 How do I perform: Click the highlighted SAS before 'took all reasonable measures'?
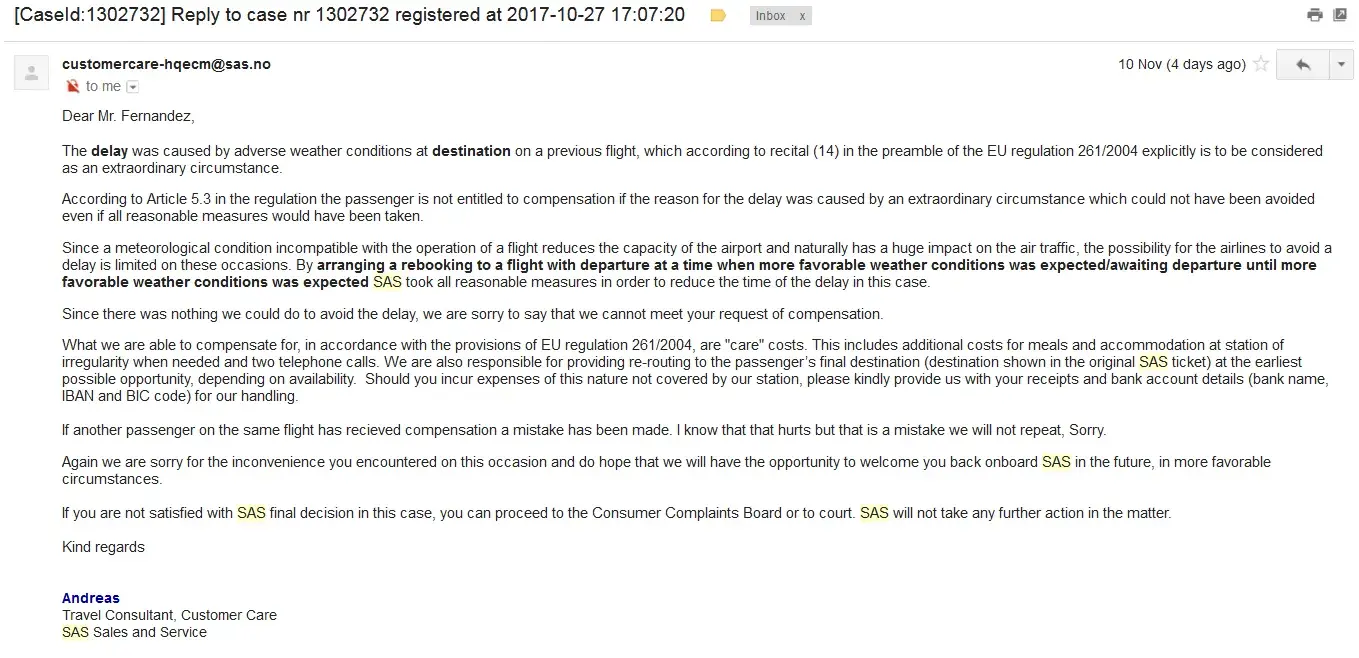(x=387, y=282)
